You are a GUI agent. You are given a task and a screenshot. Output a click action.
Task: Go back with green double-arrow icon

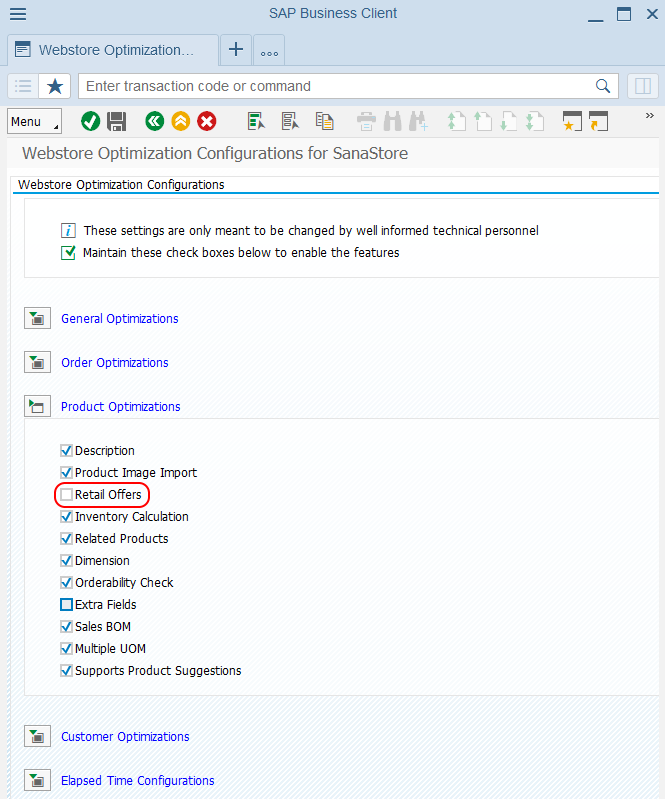pos(154,121)
